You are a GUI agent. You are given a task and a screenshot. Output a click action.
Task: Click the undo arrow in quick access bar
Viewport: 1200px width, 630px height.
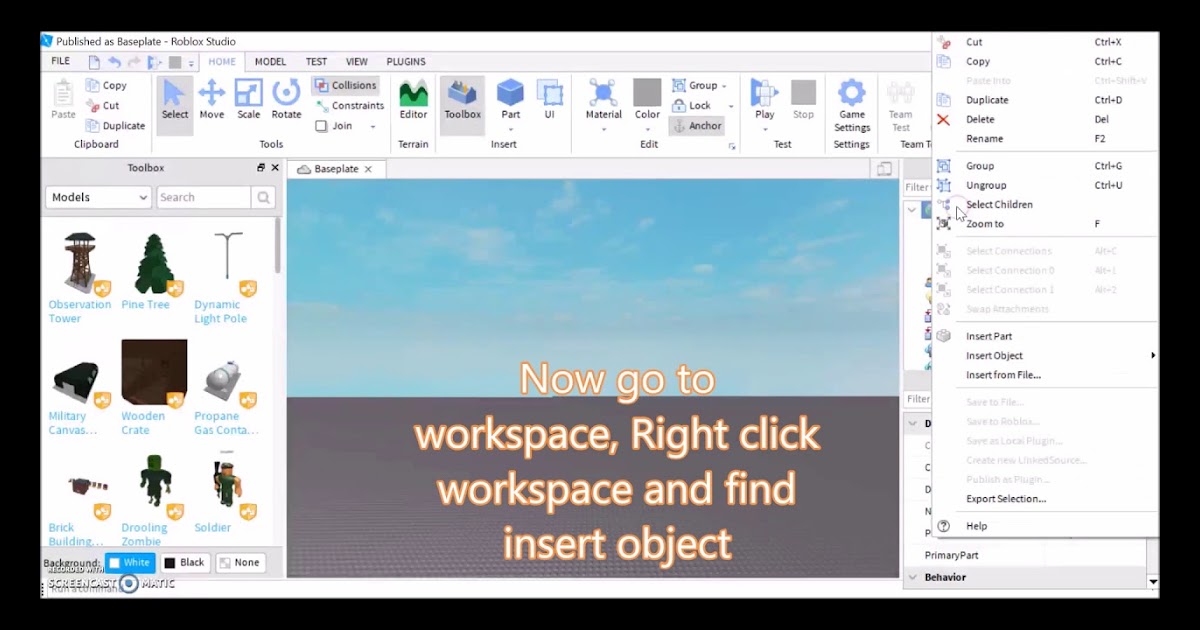pyautogui.click(x=114, y=62)
